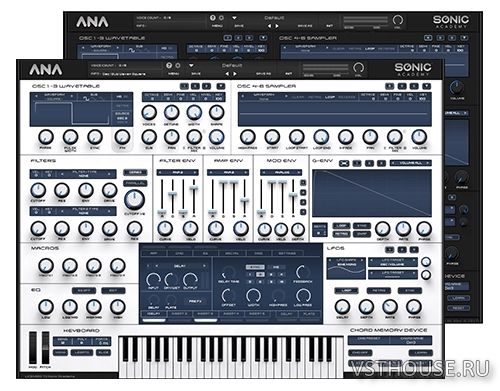Select Insert 3 FX slot tab

pyautogui.click(x=205, y=314)
